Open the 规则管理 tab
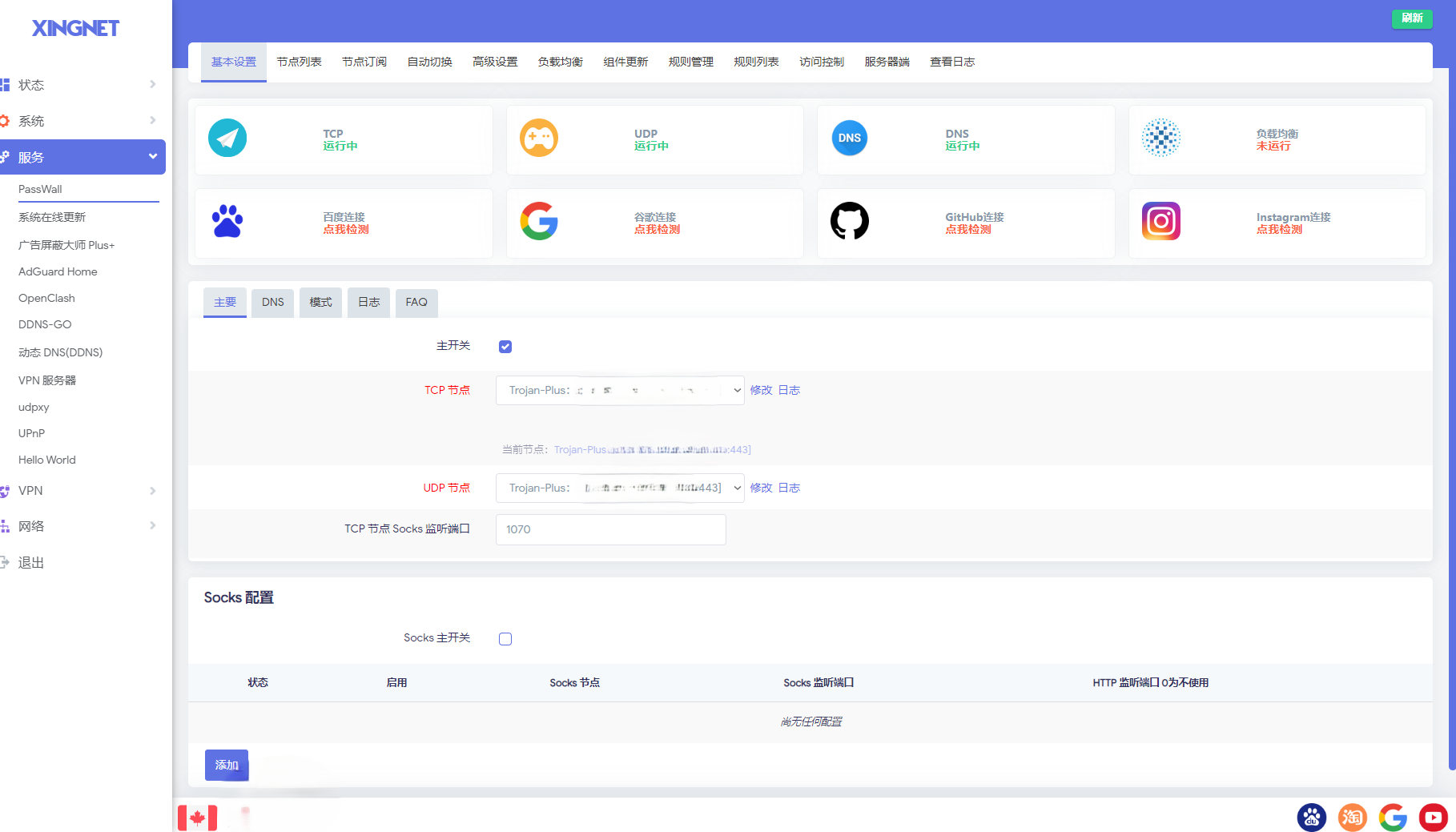 tap(691, 62)
